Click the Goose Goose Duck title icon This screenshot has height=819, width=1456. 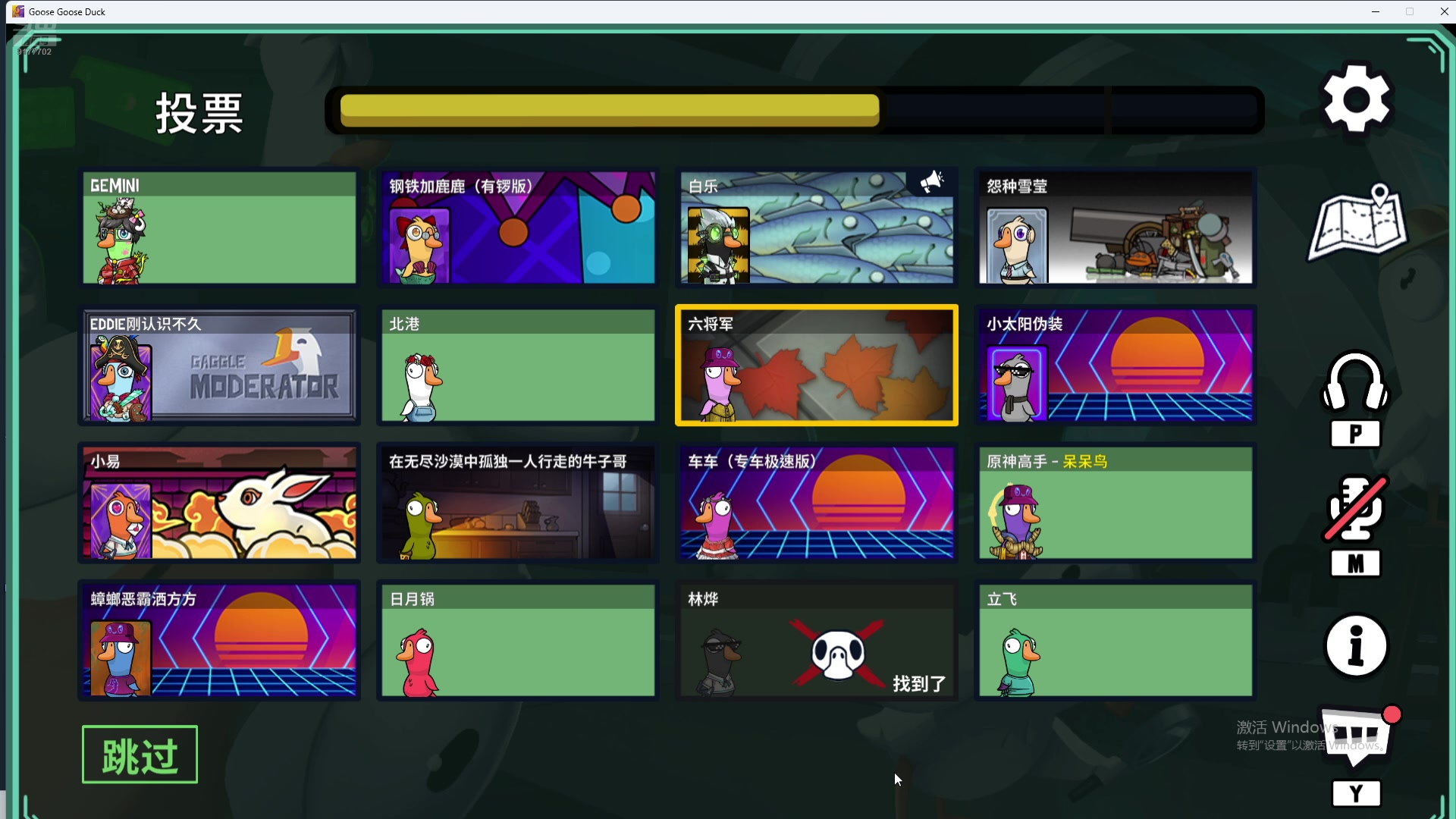[x=18, y=11]
